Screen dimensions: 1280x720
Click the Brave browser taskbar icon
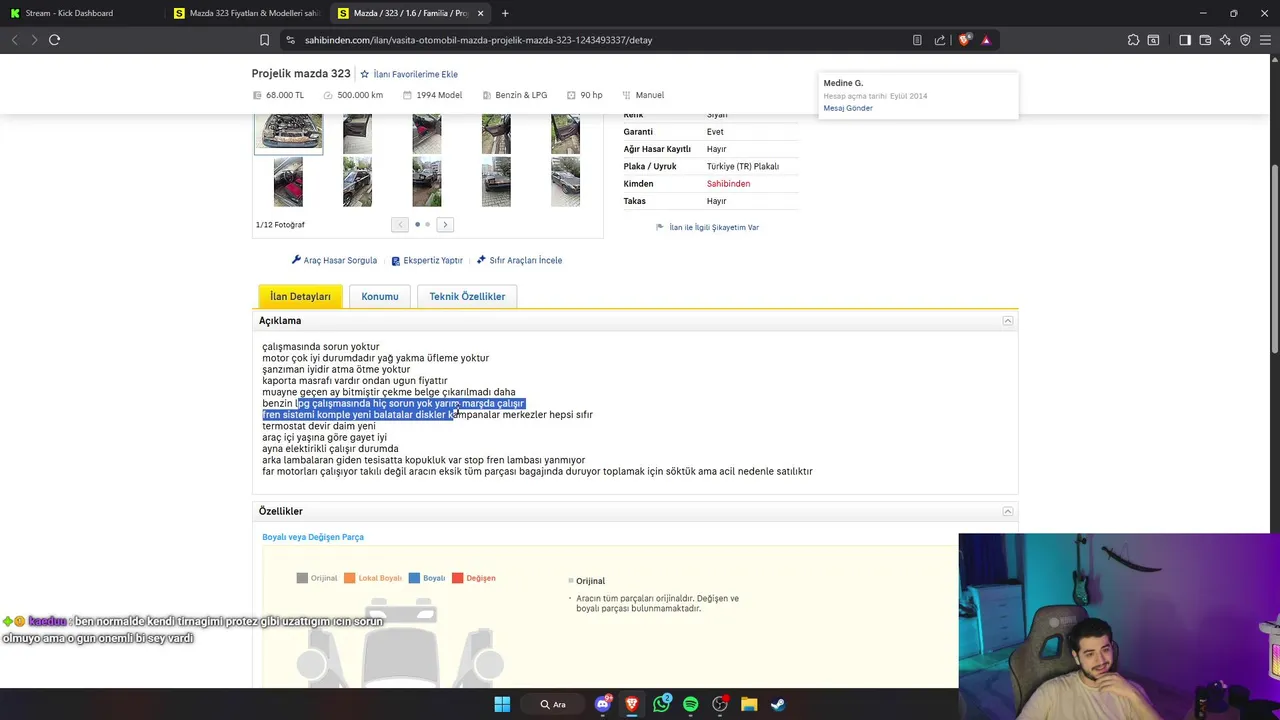pyautogui.click(x=632, y=704)
